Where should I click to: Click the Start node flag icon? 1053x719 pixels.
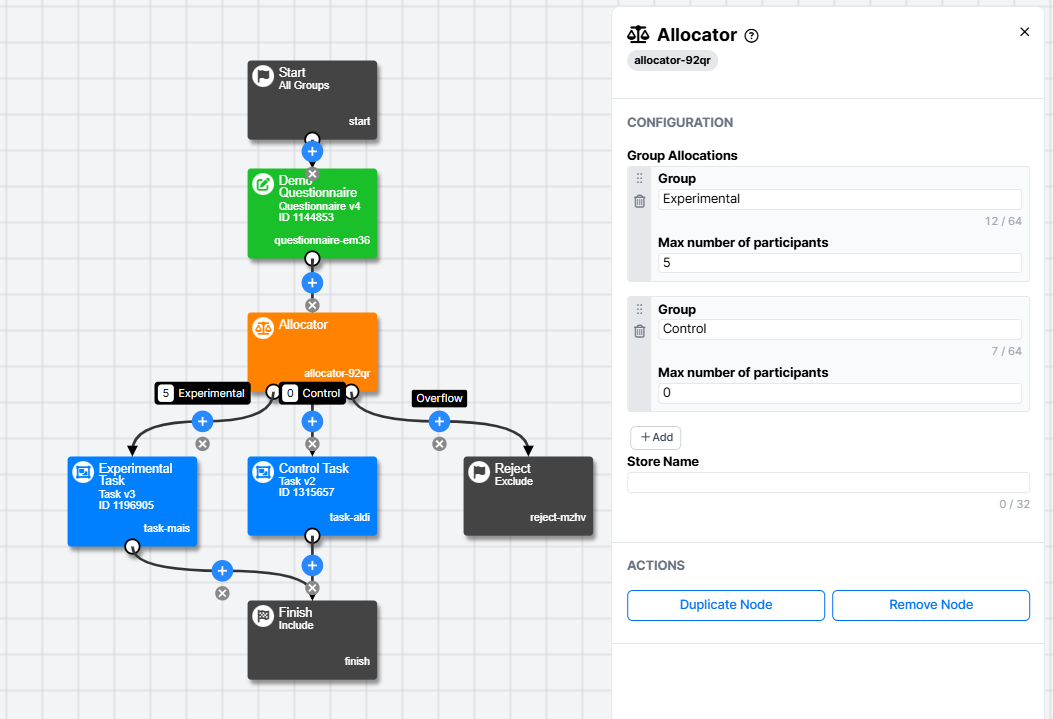[x=263, y=76]
